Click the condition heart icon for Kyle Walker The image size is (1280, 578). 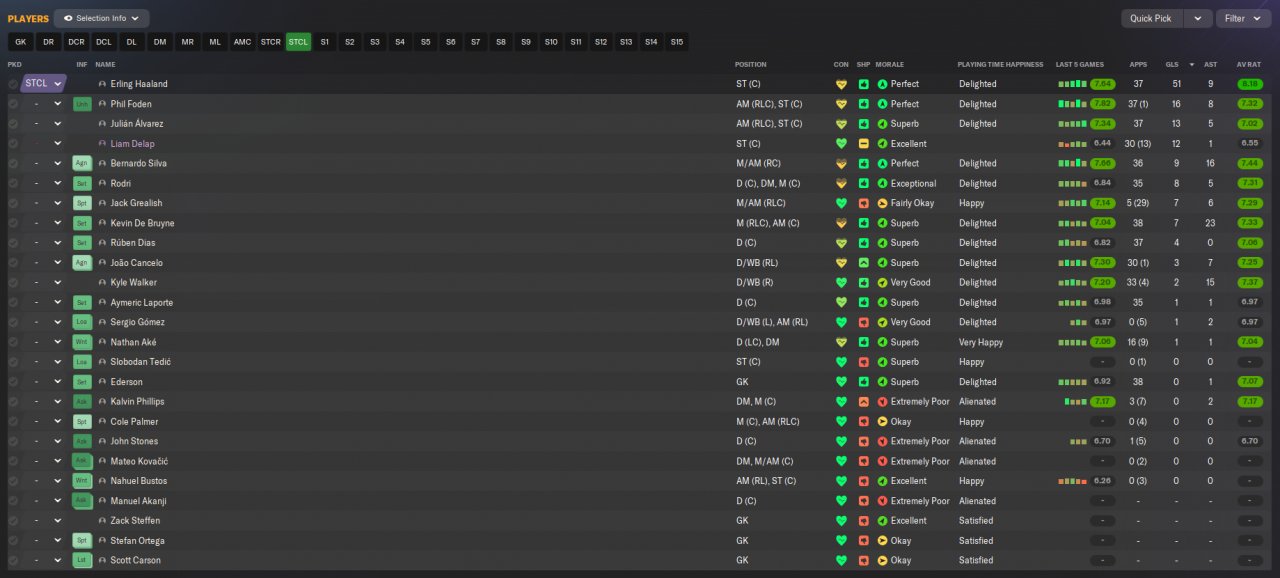[x=841, y=283]
